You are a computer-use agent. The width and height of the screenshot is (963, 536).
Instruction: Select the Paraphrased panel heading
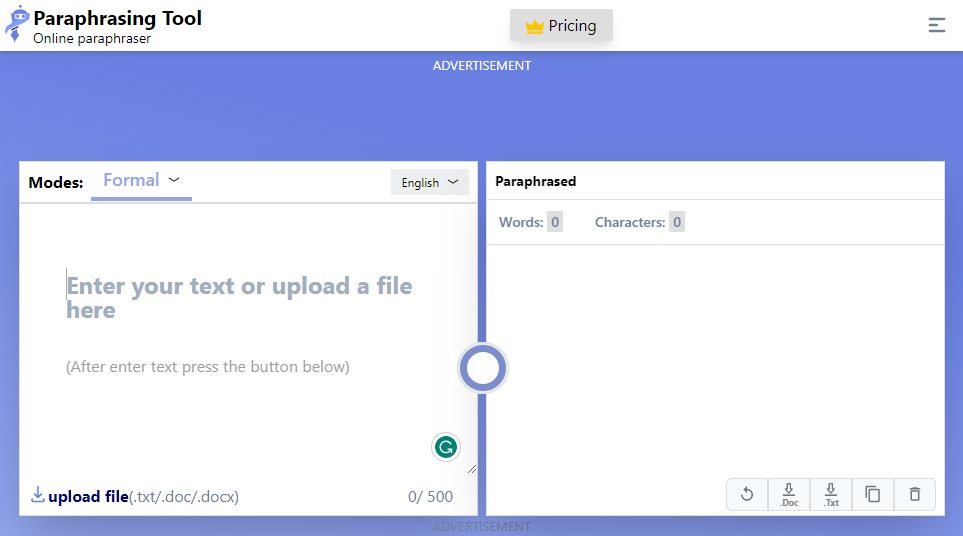tap(536, 181)
